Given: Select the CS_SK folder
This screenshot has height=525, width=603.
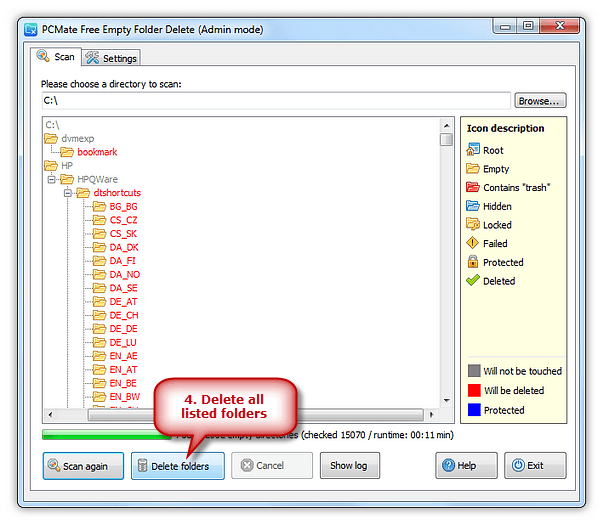Looking at the screenshot, I should [x=123, y=233].
